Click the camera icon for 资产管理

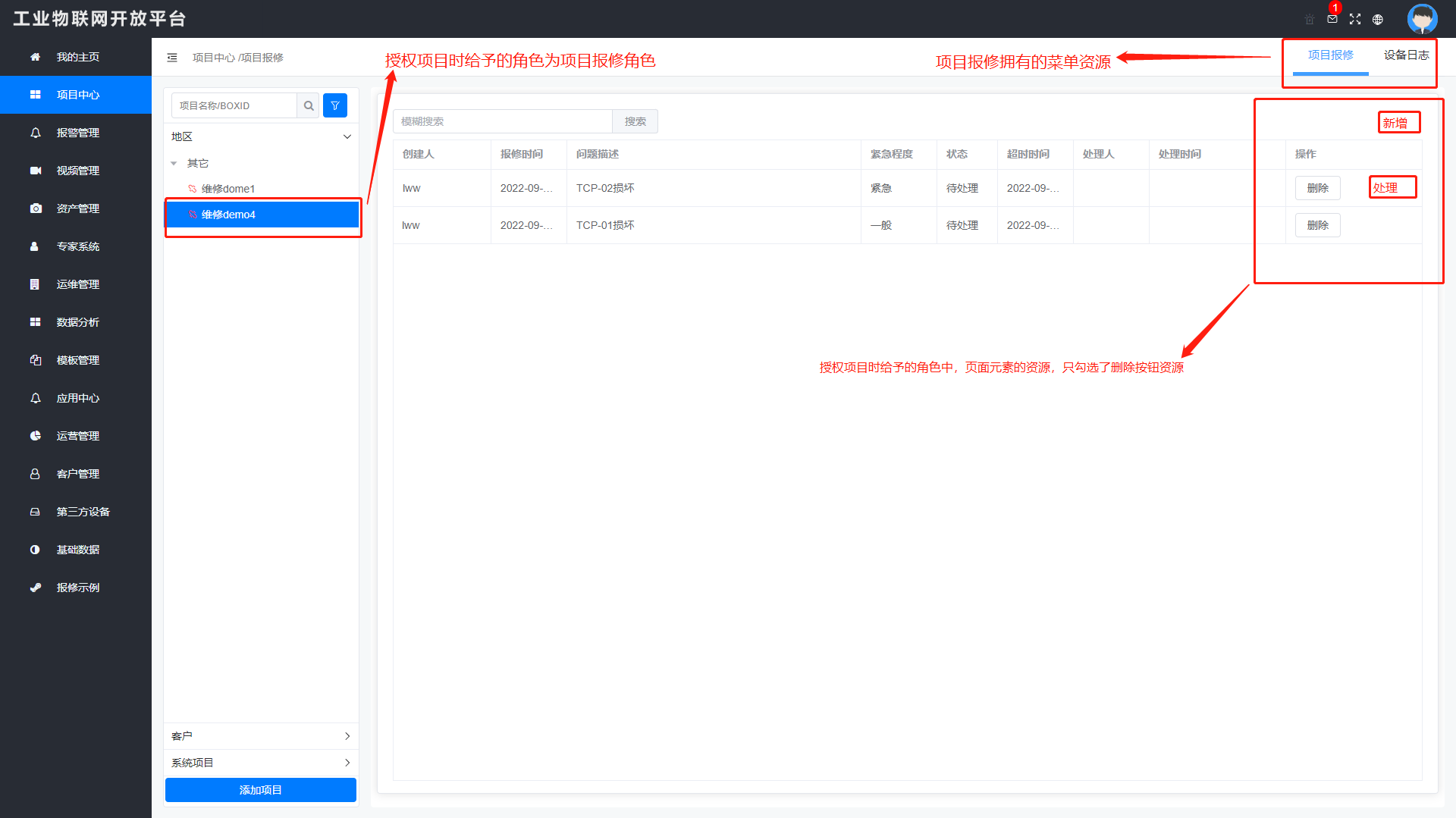[35, 208]
